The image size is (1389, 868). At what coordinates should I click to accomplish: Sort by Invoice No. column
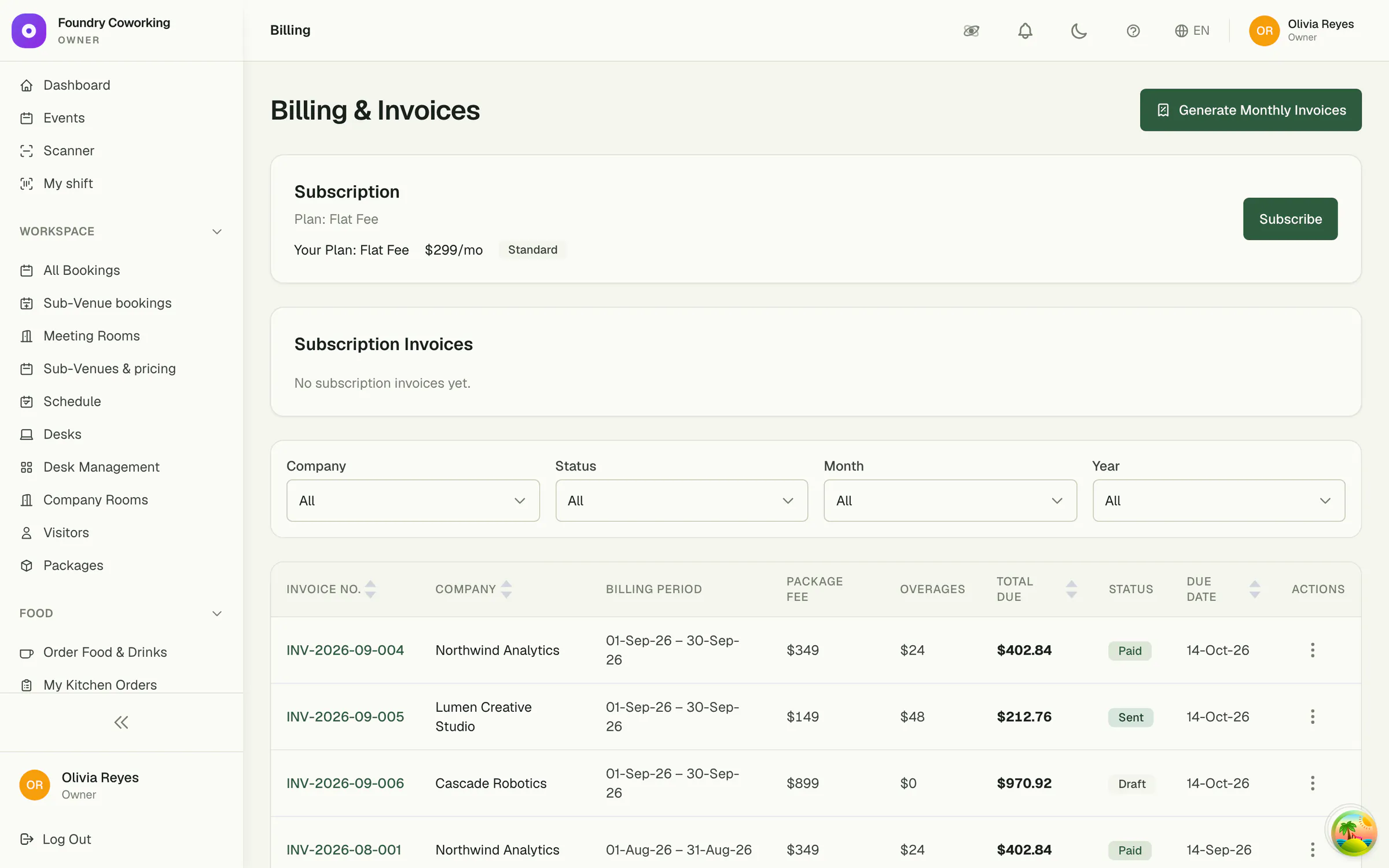click(370, 589)
